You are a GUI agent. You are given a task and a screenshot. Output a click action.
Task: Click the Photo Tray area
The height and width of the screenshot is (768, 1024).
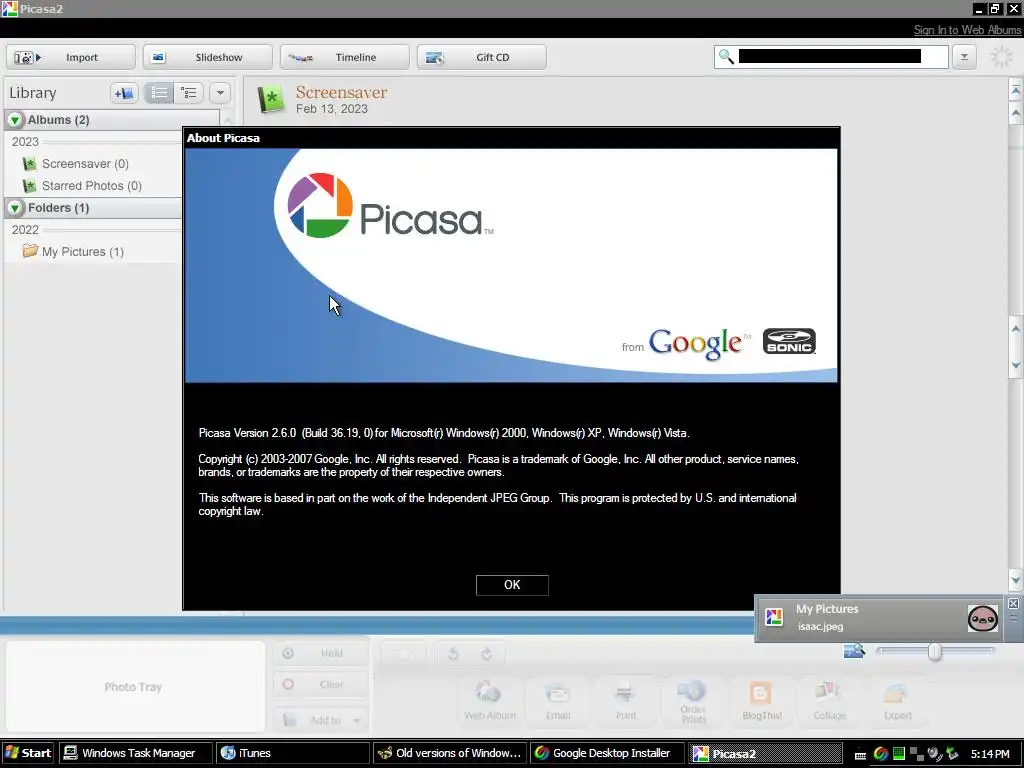point(135,686)
